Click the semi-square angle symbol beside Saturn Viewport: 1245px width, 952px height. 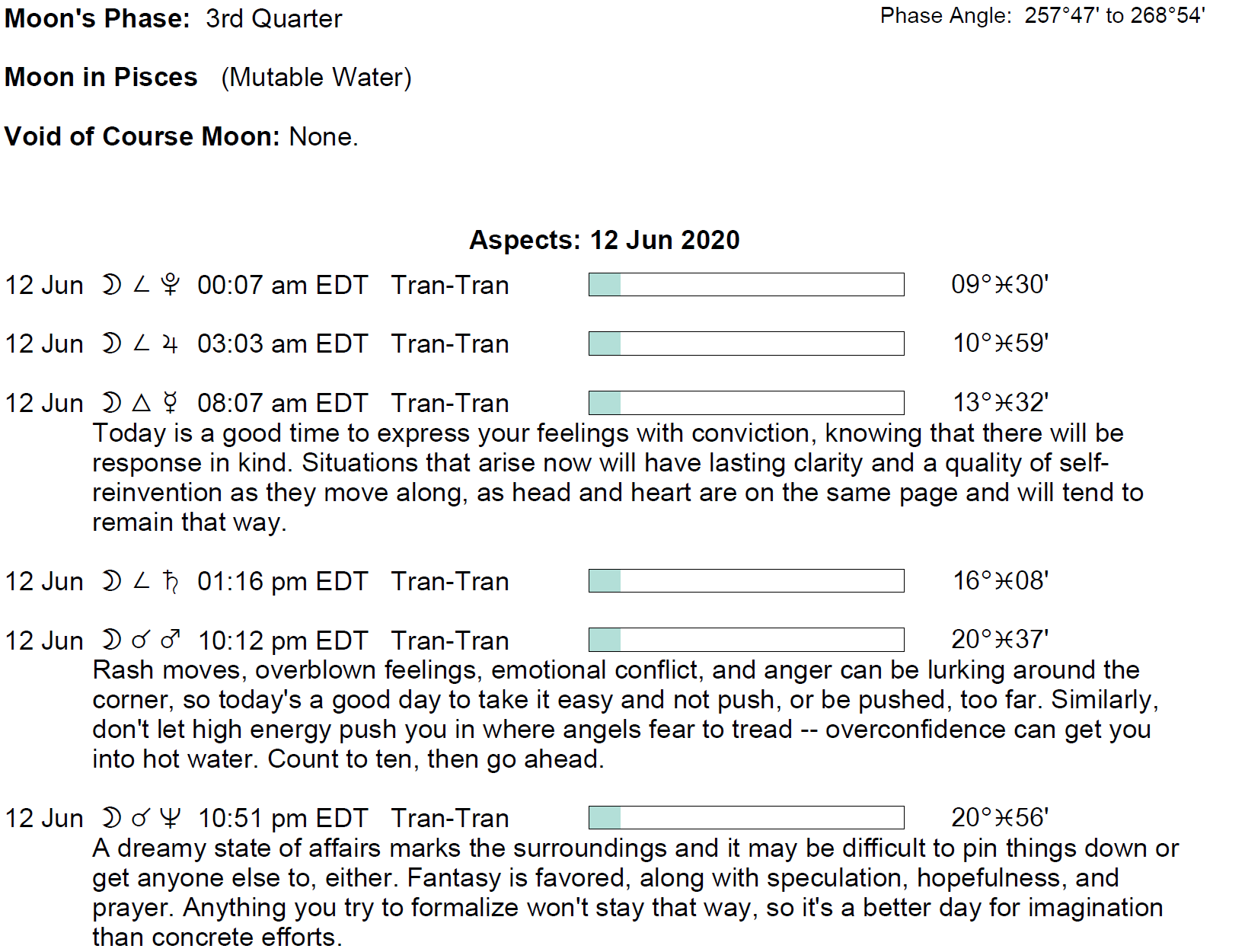pos(142,582)
